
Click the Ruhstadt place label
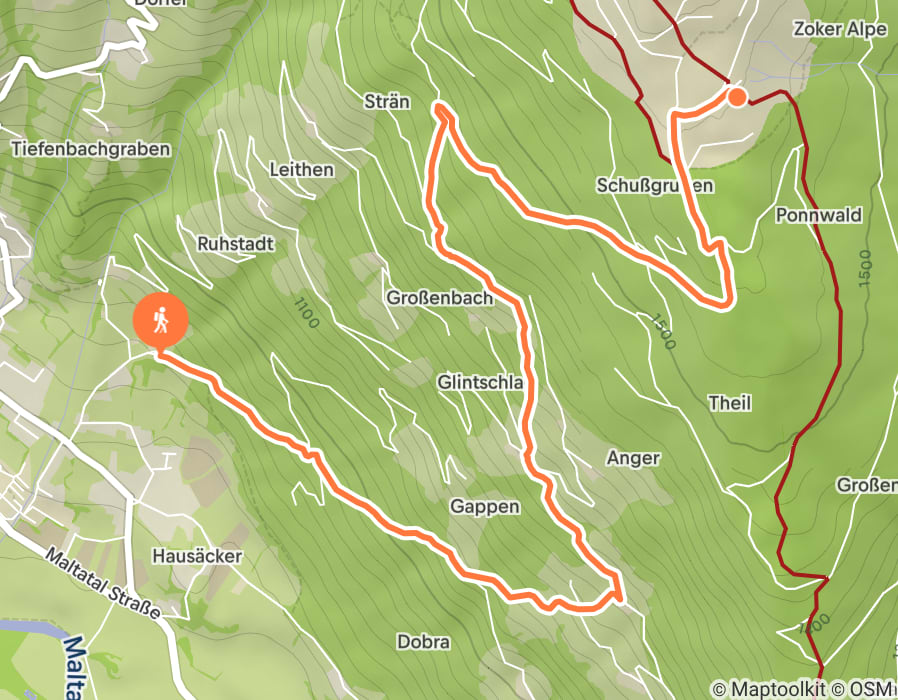tap(235, 244)
